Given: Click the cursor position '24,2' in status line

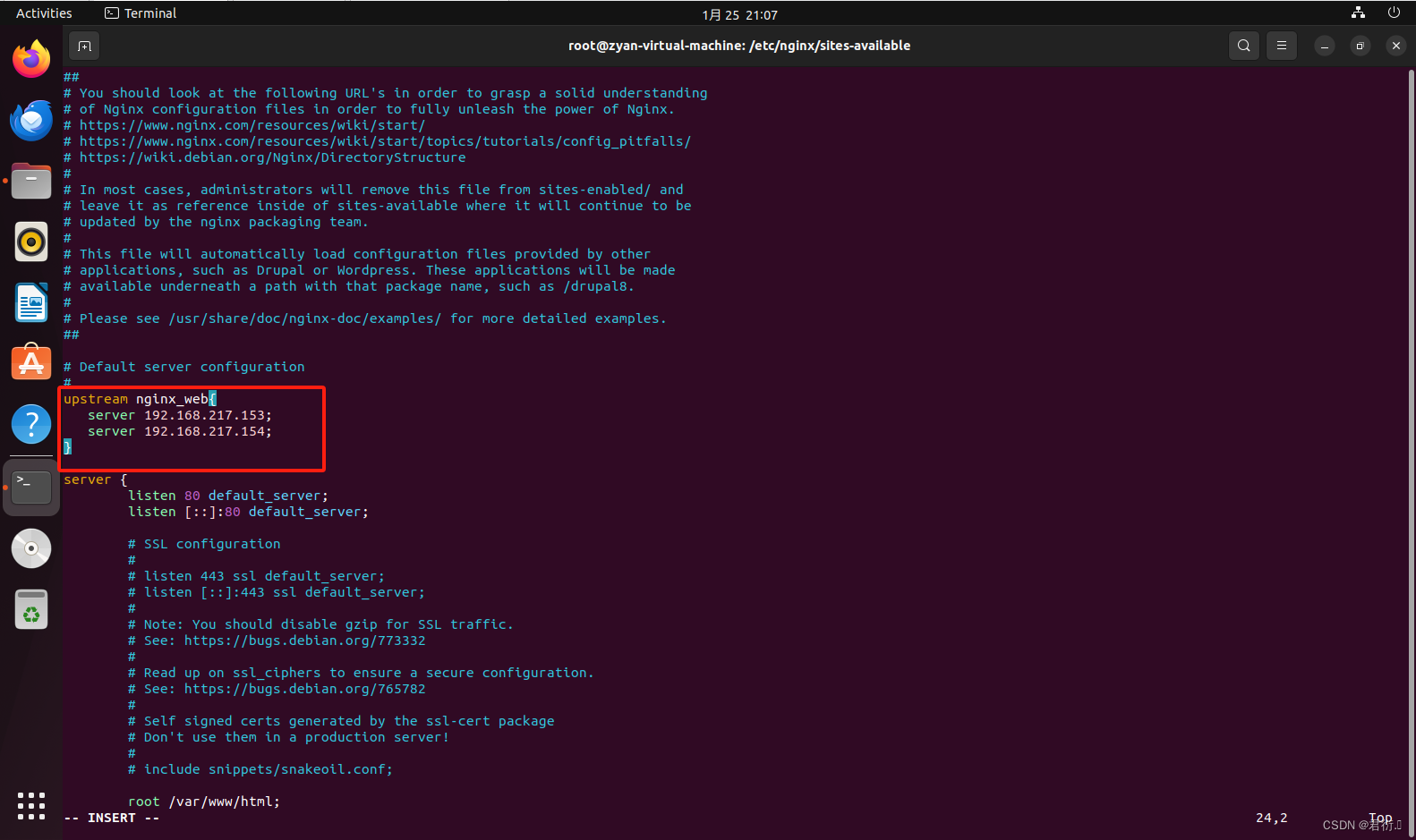Looking at the screenshot, I should (x=1271, y=818).
